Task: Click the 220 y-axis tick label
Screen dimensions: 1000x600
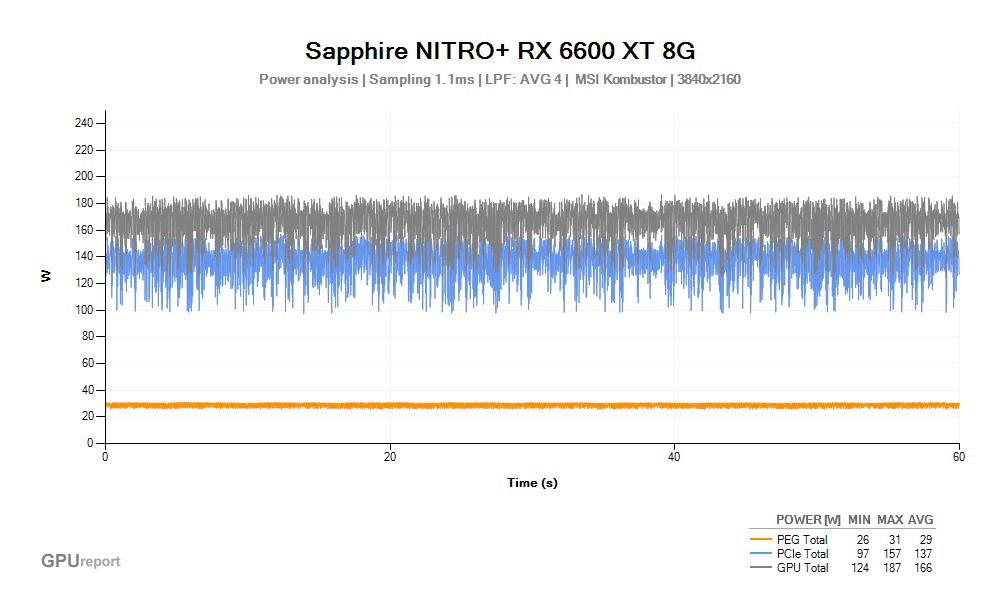Action: pos(84,150)
